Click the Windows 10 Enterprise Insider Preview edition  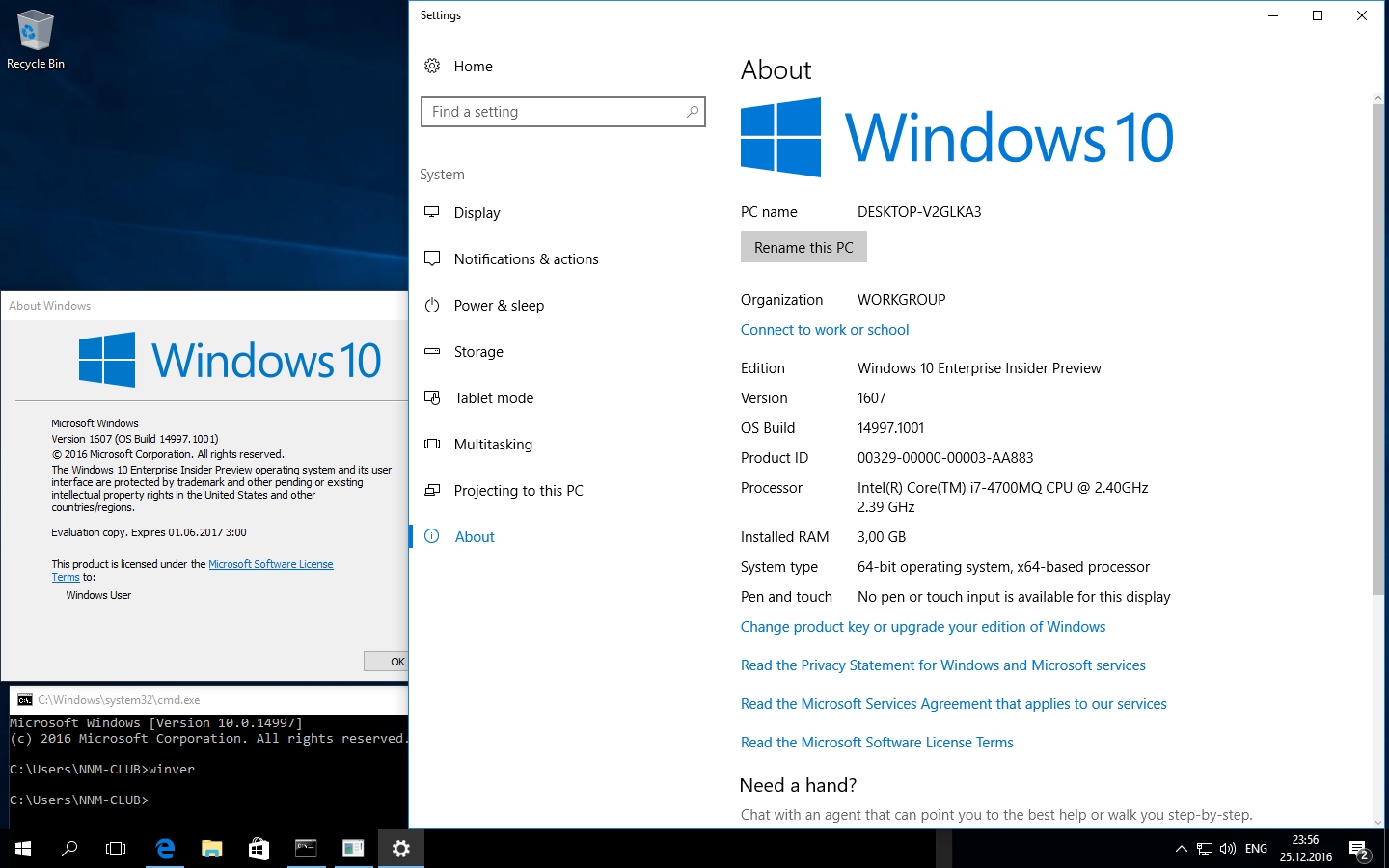[979, 368]
